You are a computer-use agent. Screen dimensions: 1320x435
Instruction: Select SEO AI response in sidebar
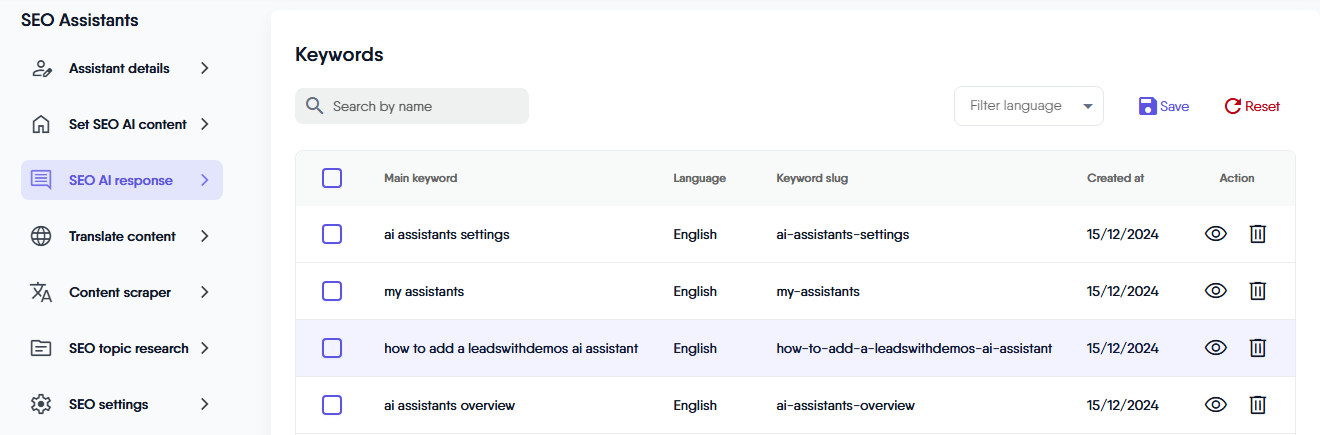point(121,181)
